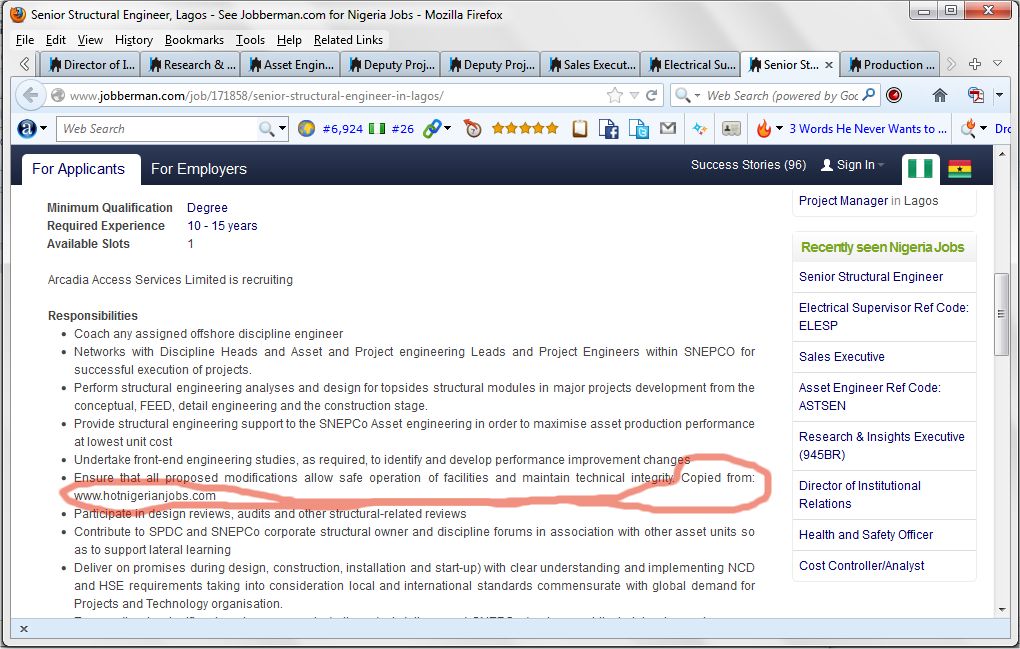
Task: Click the sites linking in chain icon
Action: [x=431, y=129]
